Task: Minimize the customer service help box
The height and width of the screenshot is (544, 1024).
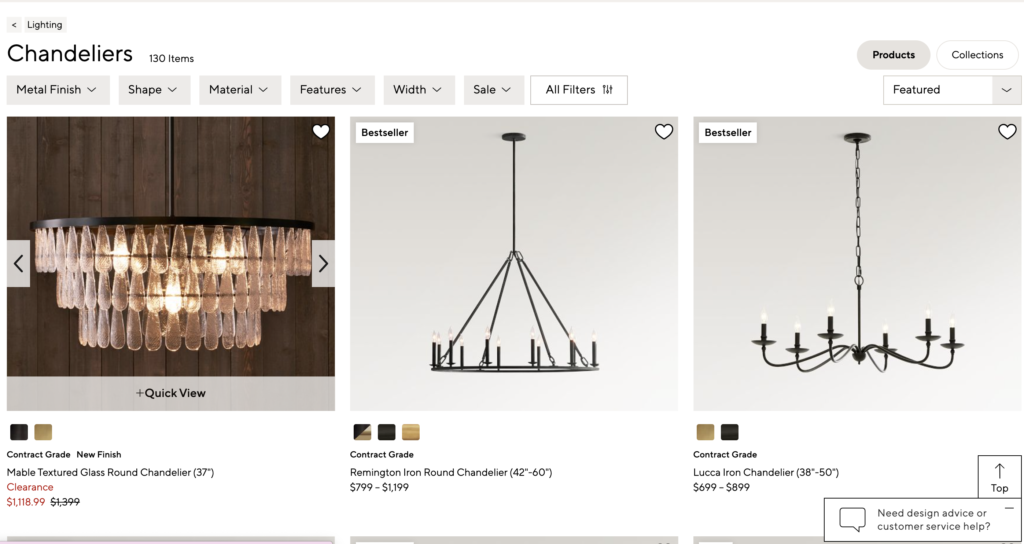Action: click(x=1009, y=508)
